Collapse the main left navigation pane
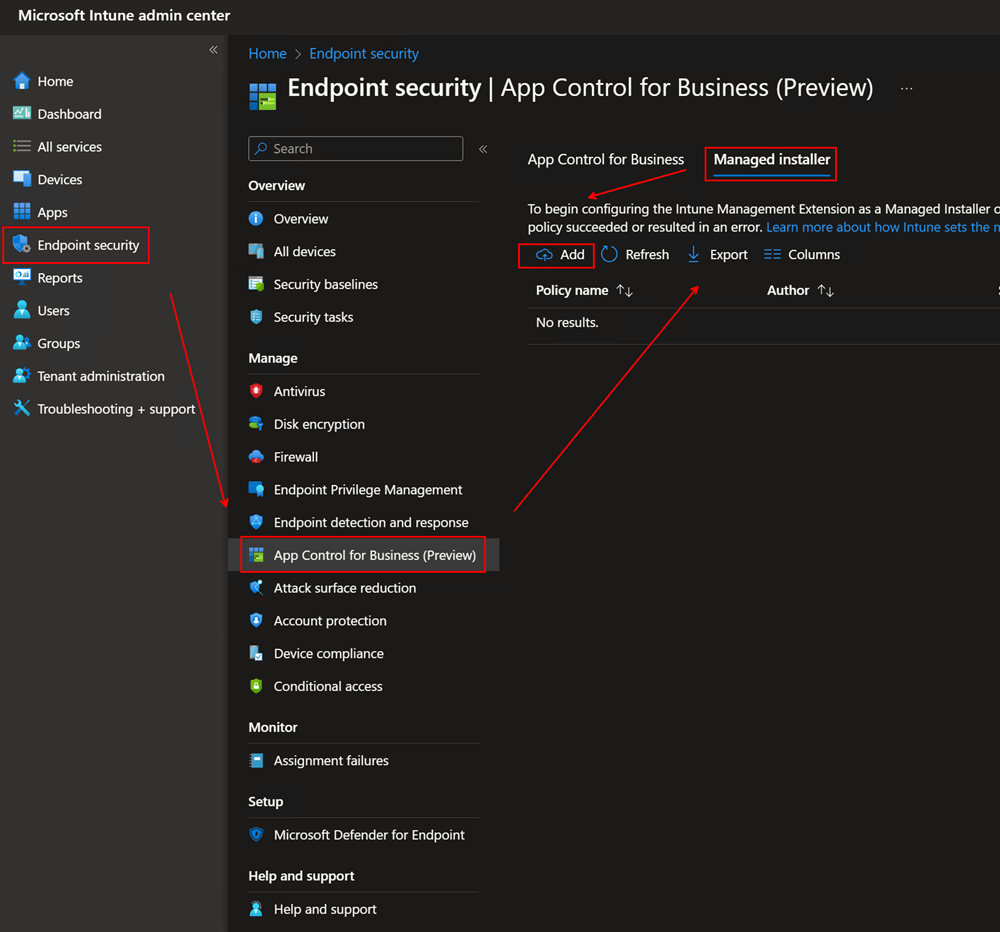The image size is (1000, 932). (214, 50)
